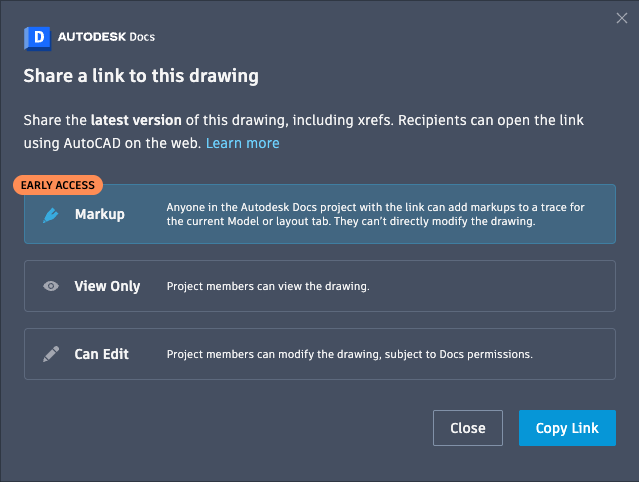Click the View Only eye icon

pos(51,286)
